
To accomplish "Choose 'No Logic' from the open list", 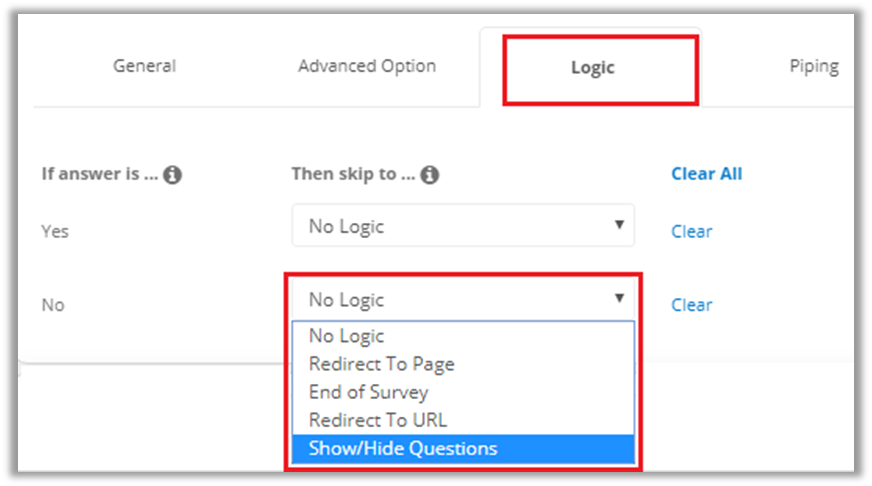I will pos(346,336).
